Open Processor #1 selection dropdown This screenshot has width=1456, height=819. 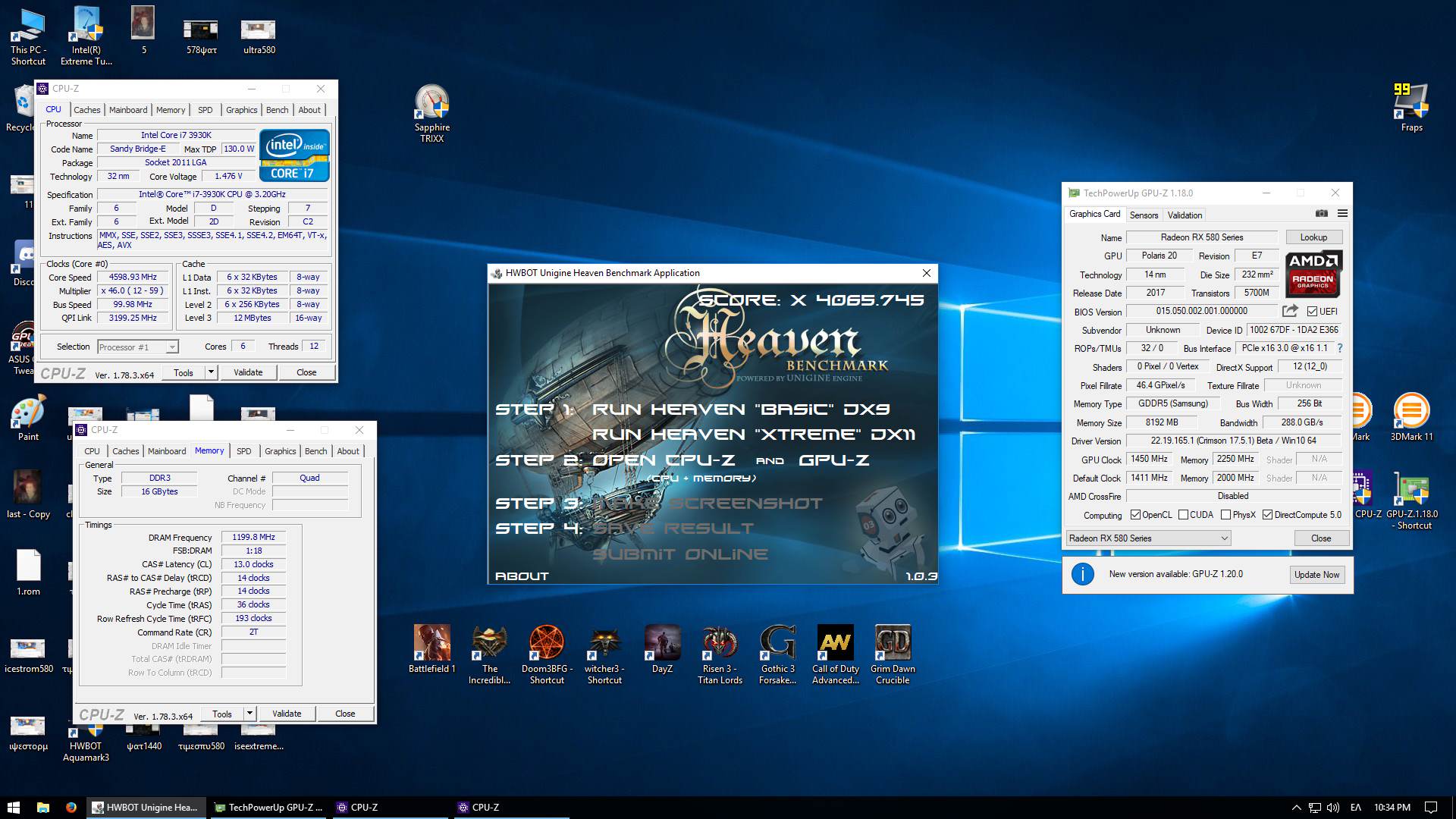137,347
